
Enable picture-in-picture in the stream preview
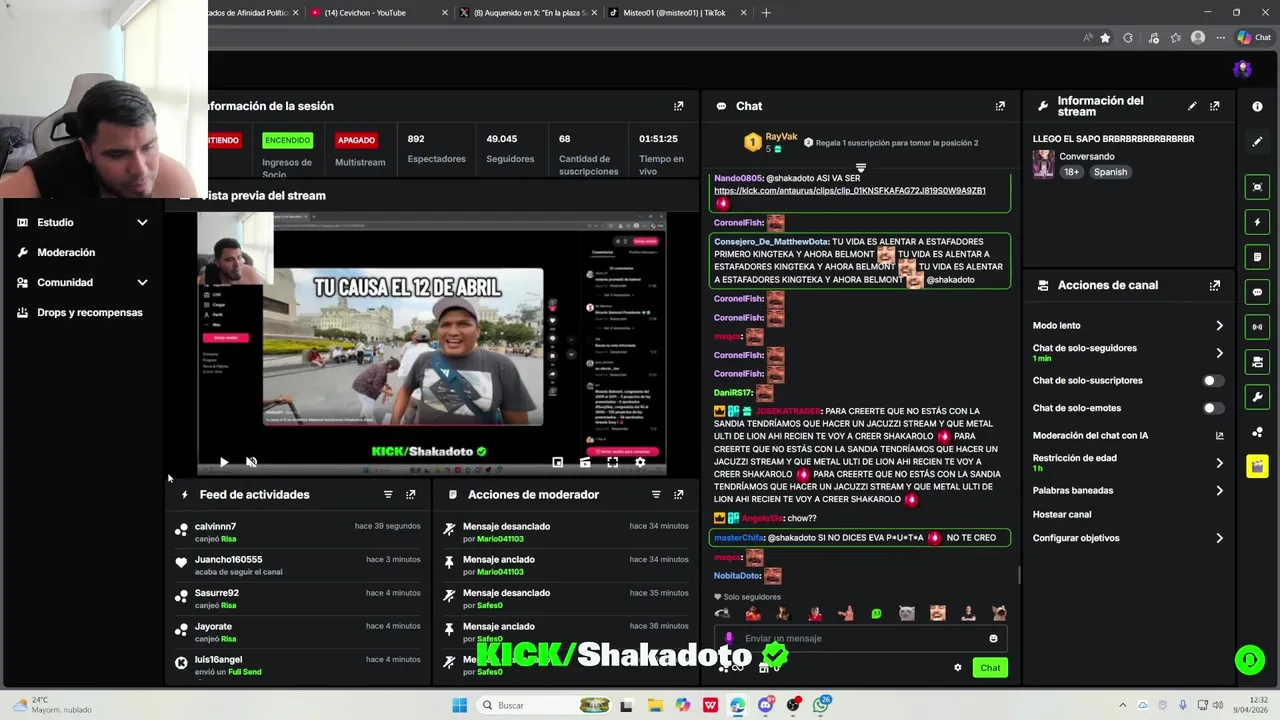[557, 462]
